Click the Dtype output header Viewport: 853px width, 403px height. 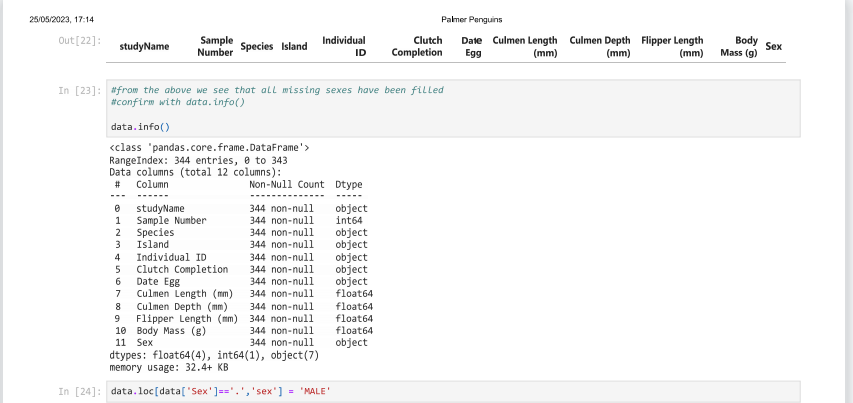coord(349,185)
